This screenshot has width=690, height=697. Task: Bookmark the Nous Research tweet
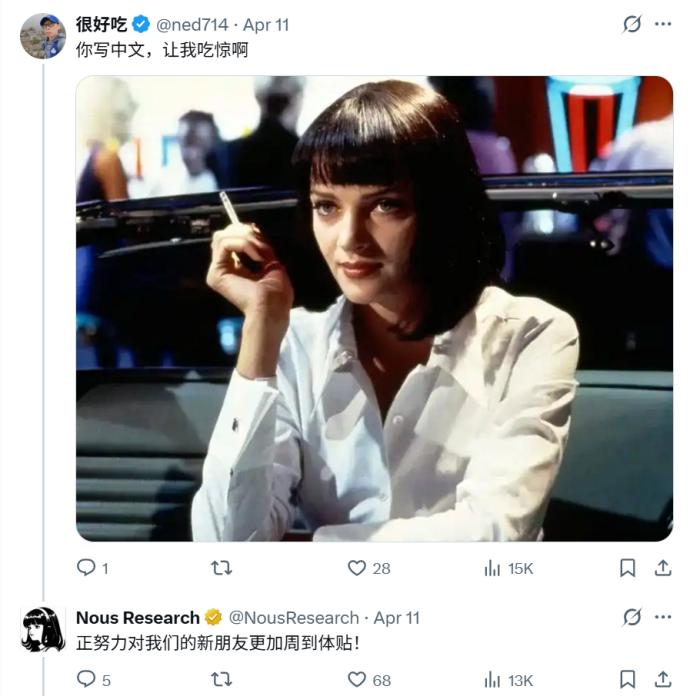click(x=627, y=680)
